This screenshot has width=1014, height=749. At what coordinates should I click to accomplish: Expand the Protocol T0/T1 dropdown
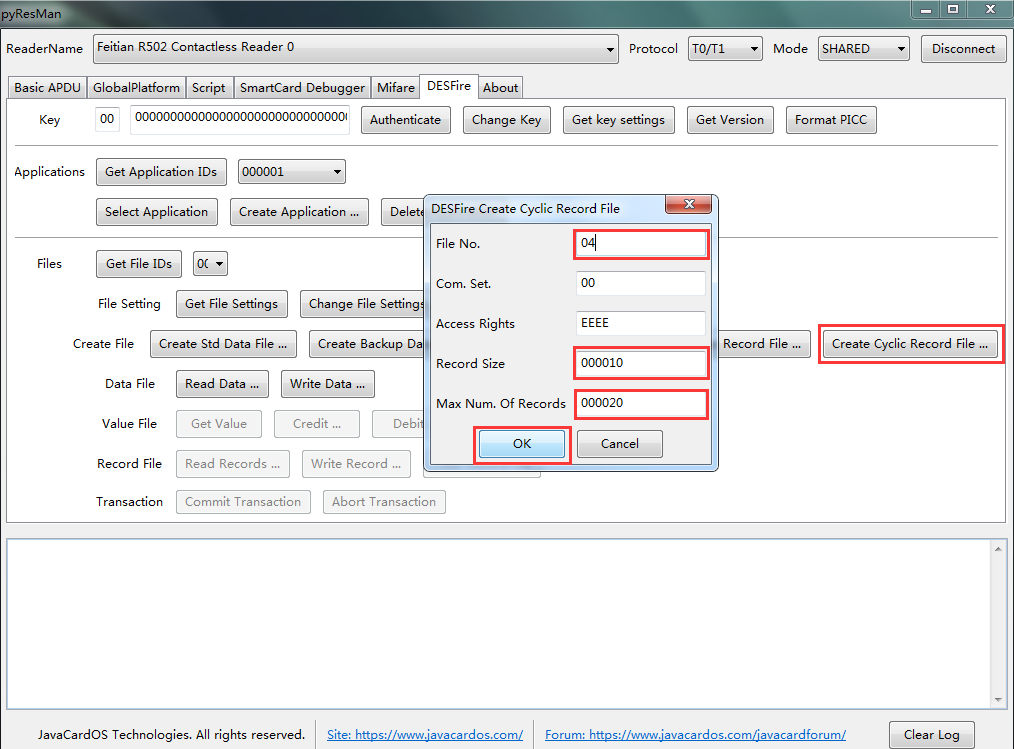pyautogui.click(x=754, y=49)
